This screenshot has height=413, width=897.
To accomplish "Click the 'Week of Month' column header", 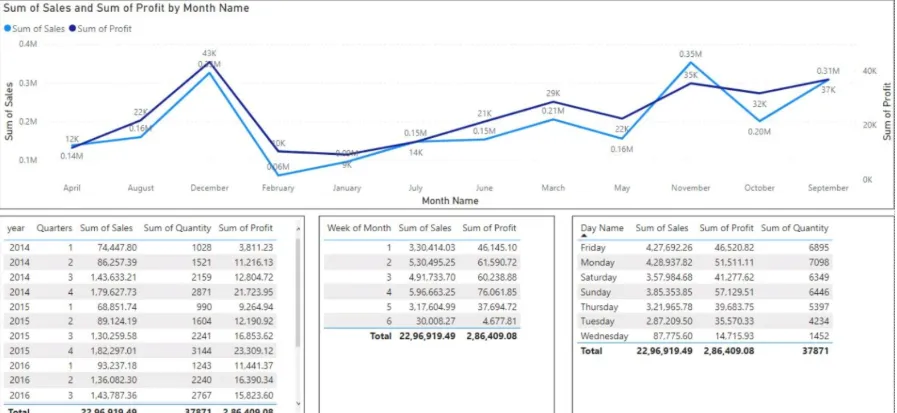I will 359,228.
